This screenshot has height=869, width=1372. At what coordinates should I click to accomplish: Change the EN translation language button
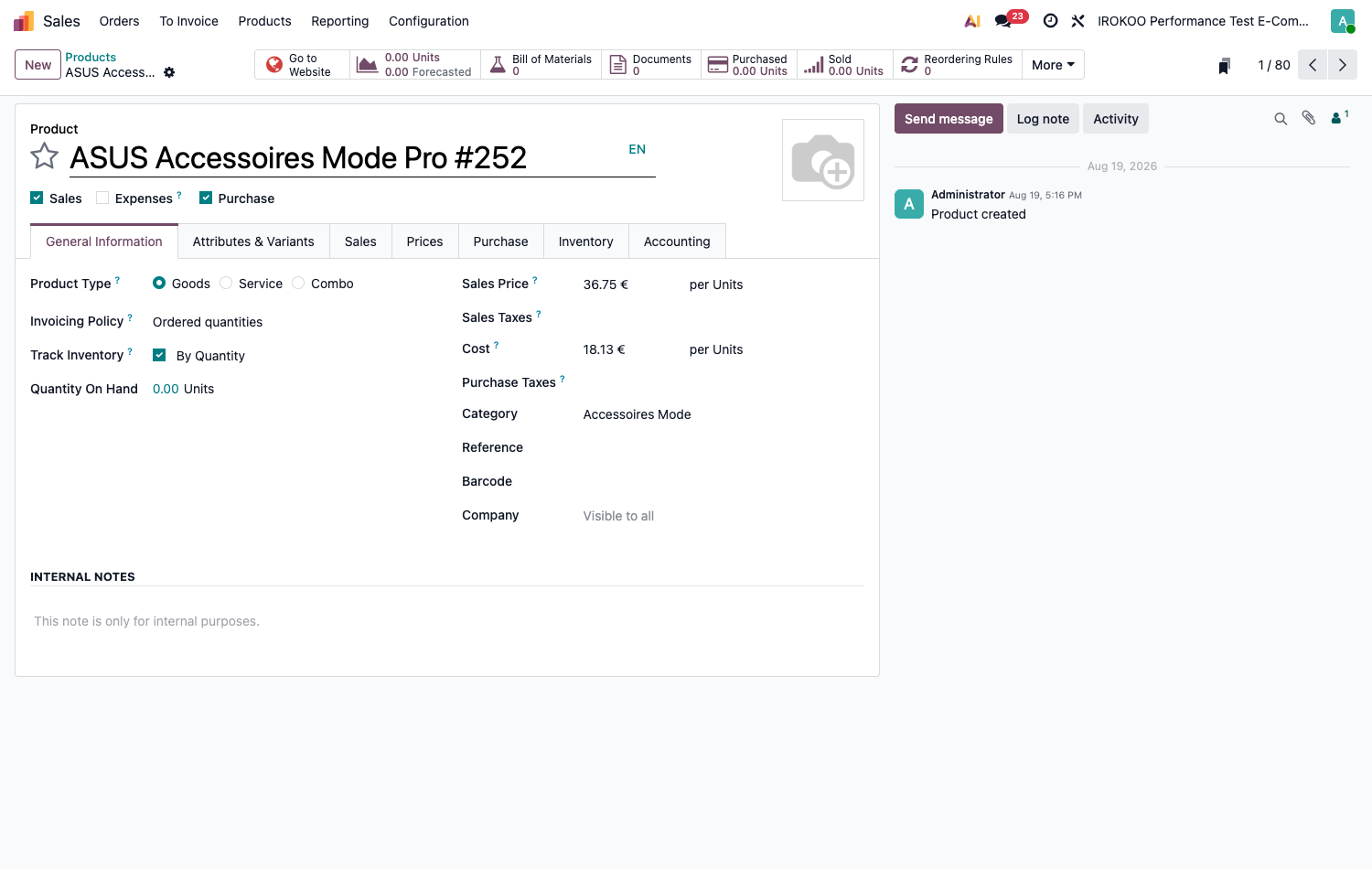coord(638,149)
